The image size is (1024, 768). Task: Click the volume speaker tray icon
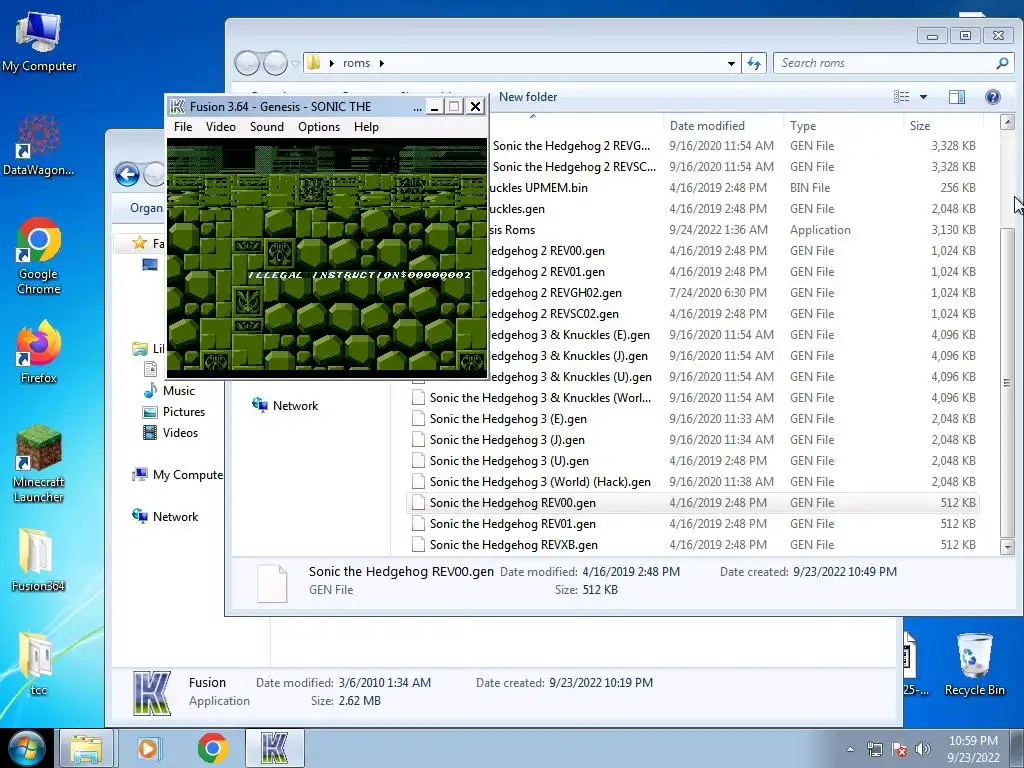coord(922,749)
